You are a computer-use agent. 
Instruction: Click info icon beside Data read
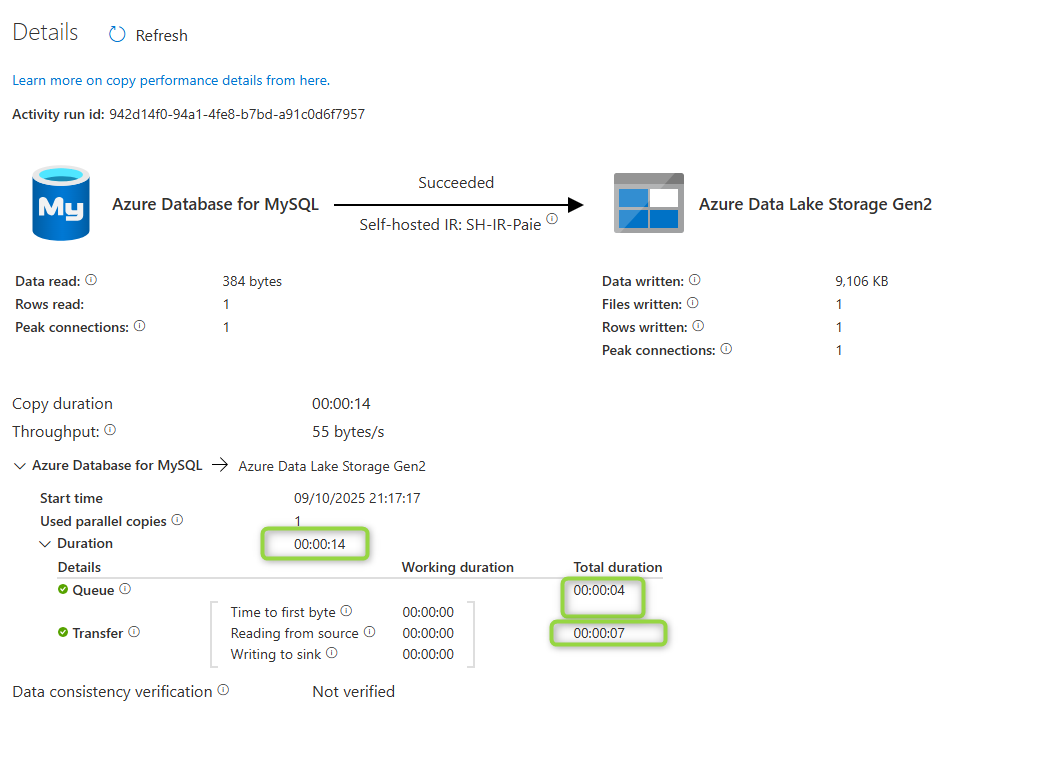pyautogui.click(x=91, y=280)
